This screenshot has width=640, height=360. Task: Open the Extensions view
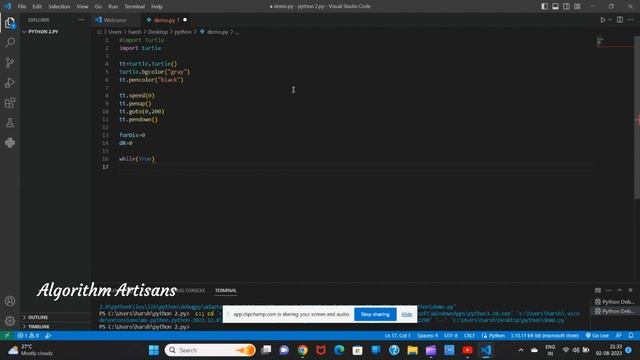[x=10, y=102]
